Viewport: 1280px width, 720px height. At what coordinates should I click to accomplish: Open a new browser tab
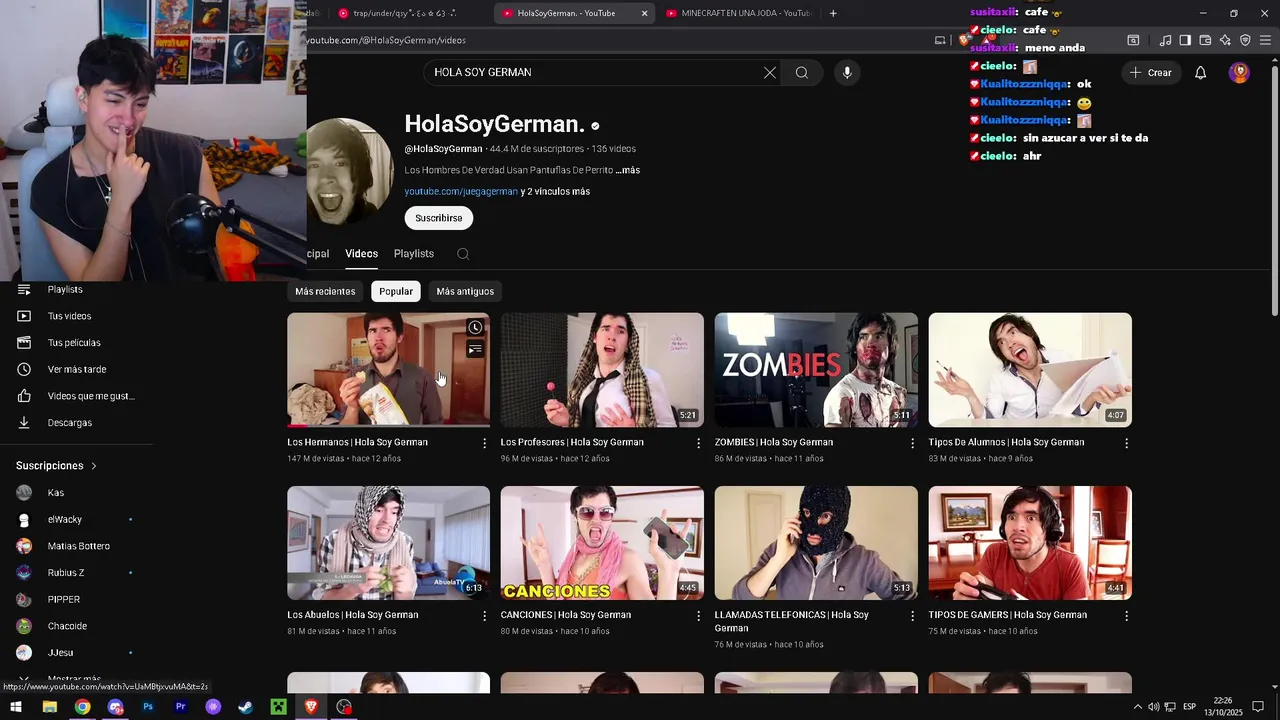[833, 13]
